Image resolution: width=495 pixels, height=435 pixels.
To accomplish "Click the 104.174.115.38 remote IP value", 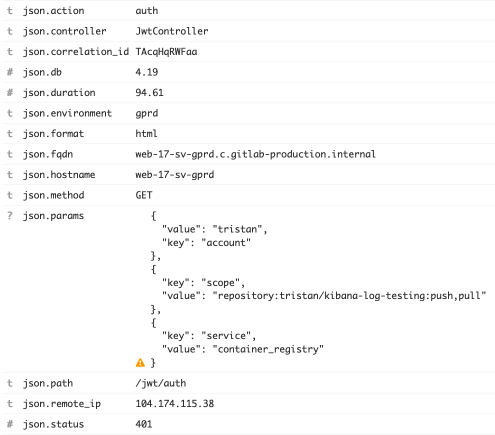I will tap(175, 404).
